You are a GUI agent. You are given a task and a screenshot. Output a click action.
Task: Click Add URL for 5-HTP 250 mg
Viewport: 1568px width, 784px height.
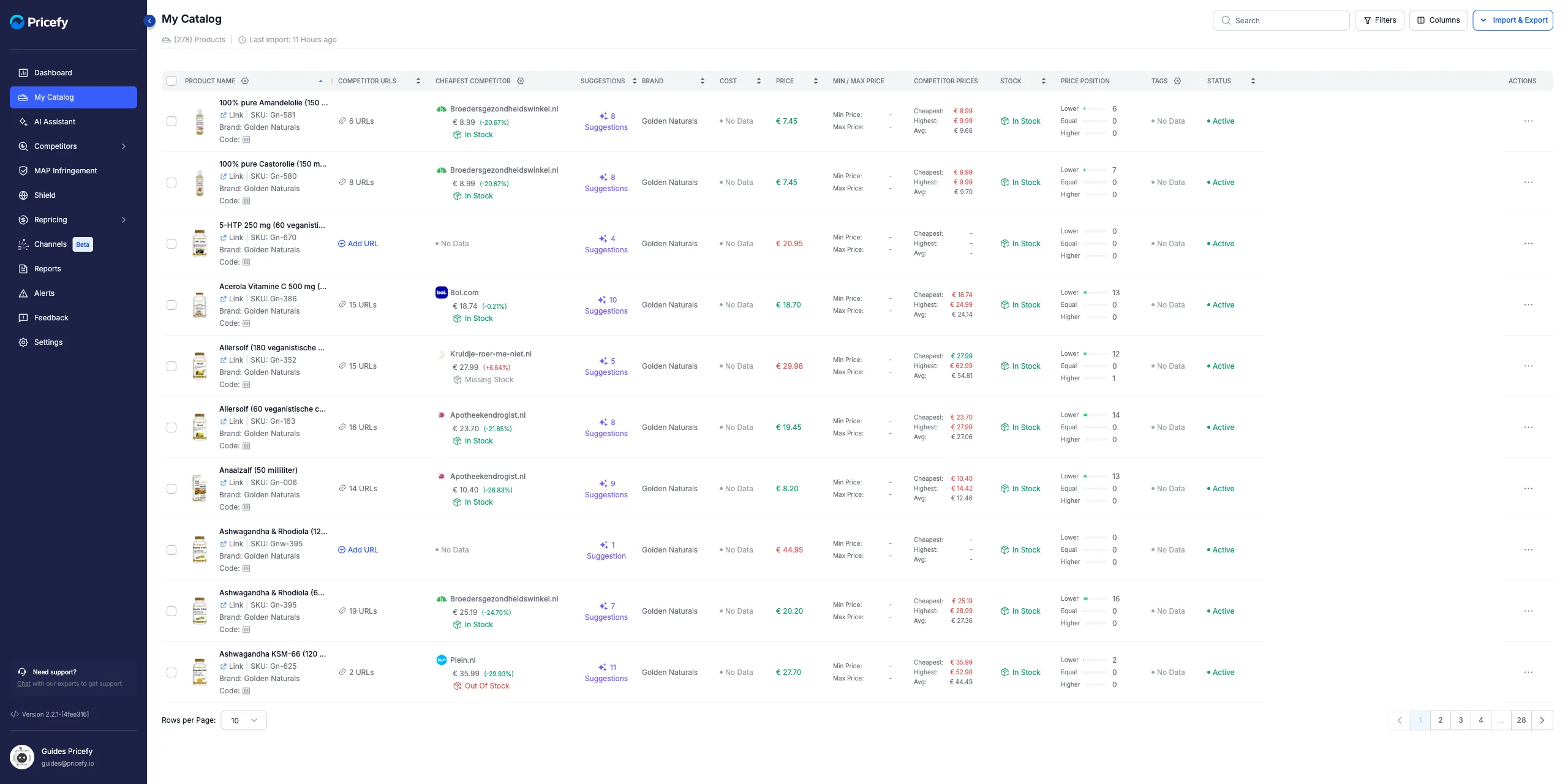358,244
